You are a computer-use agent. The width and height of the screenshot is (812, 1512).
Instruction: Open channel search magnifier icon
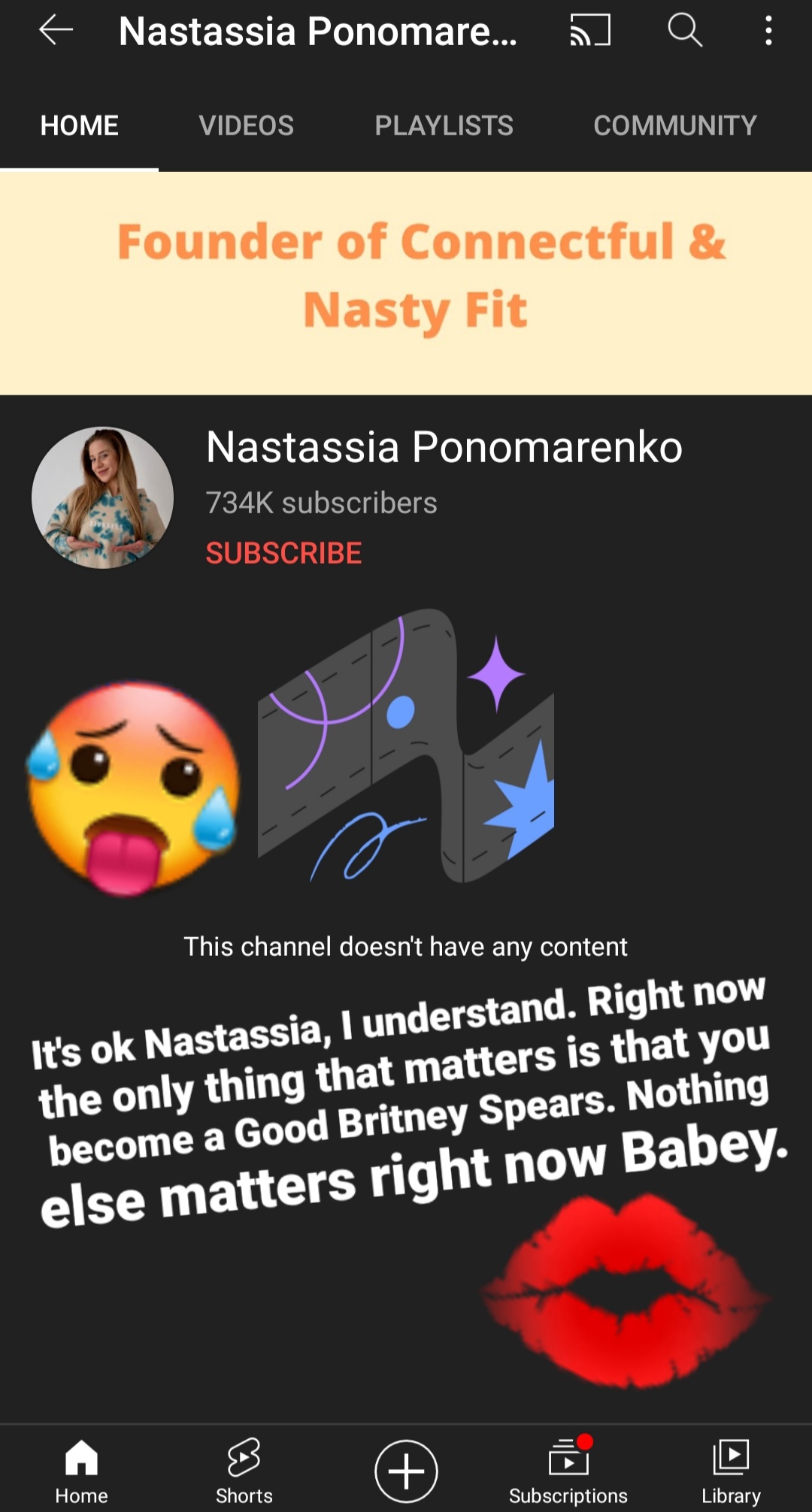pyautogui.click(x=685, y=31)
